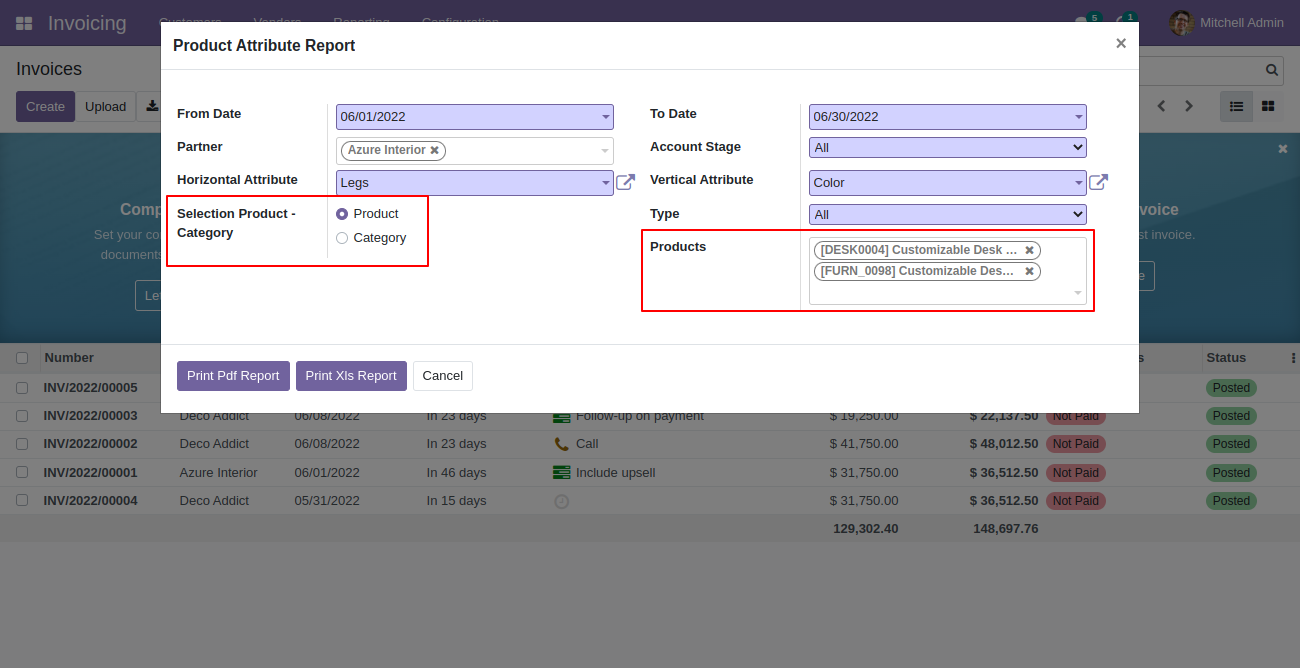Open the To Date picker 06/30/2022
1300x668 pixels.
[947, 117]
